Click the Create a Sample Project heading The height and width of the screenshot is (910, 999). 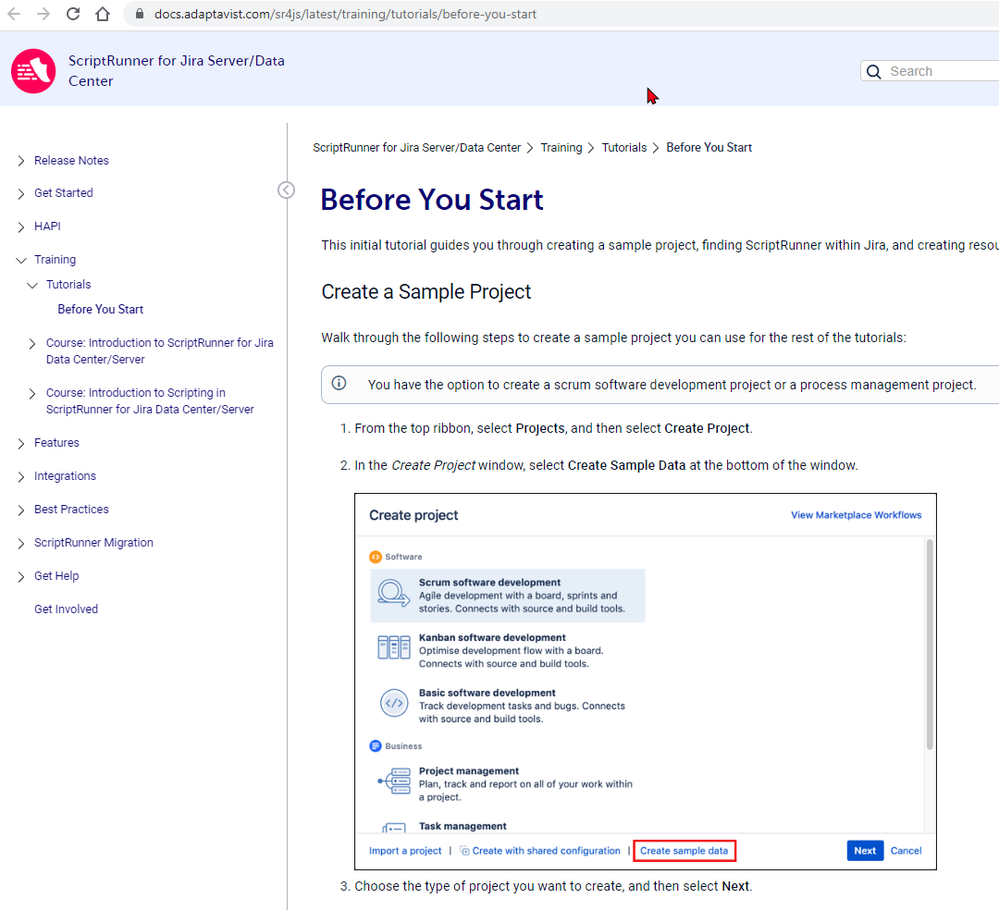(426, 292)
